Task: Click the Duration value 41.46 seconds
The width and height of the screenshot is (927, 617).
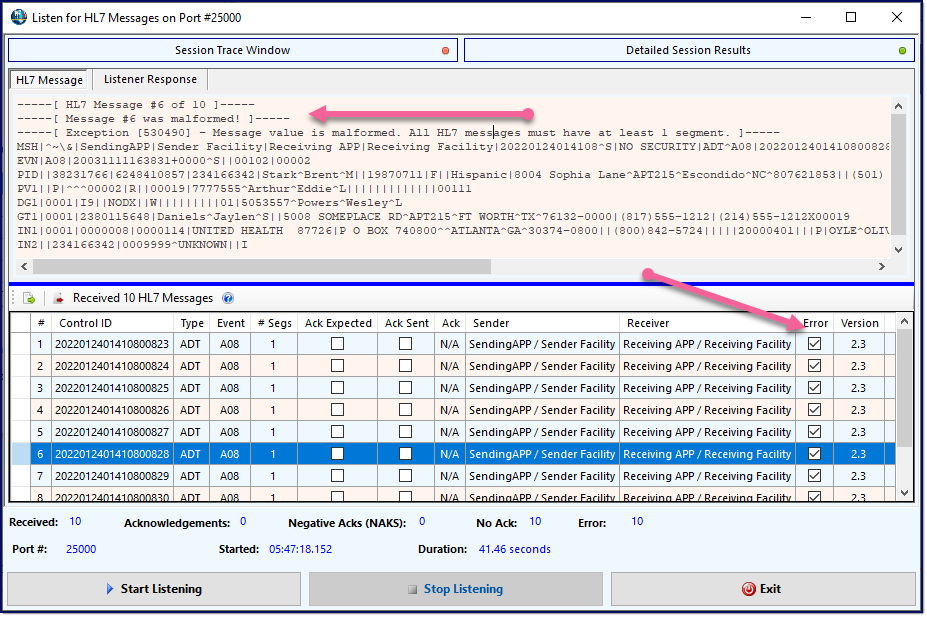Action: [514, 549]
